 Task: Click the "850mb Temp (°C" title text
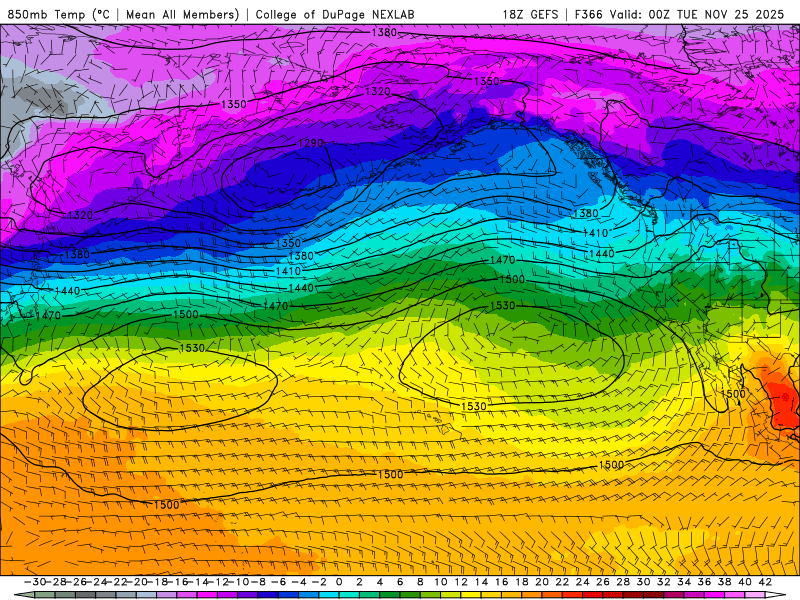pos(59,15)
